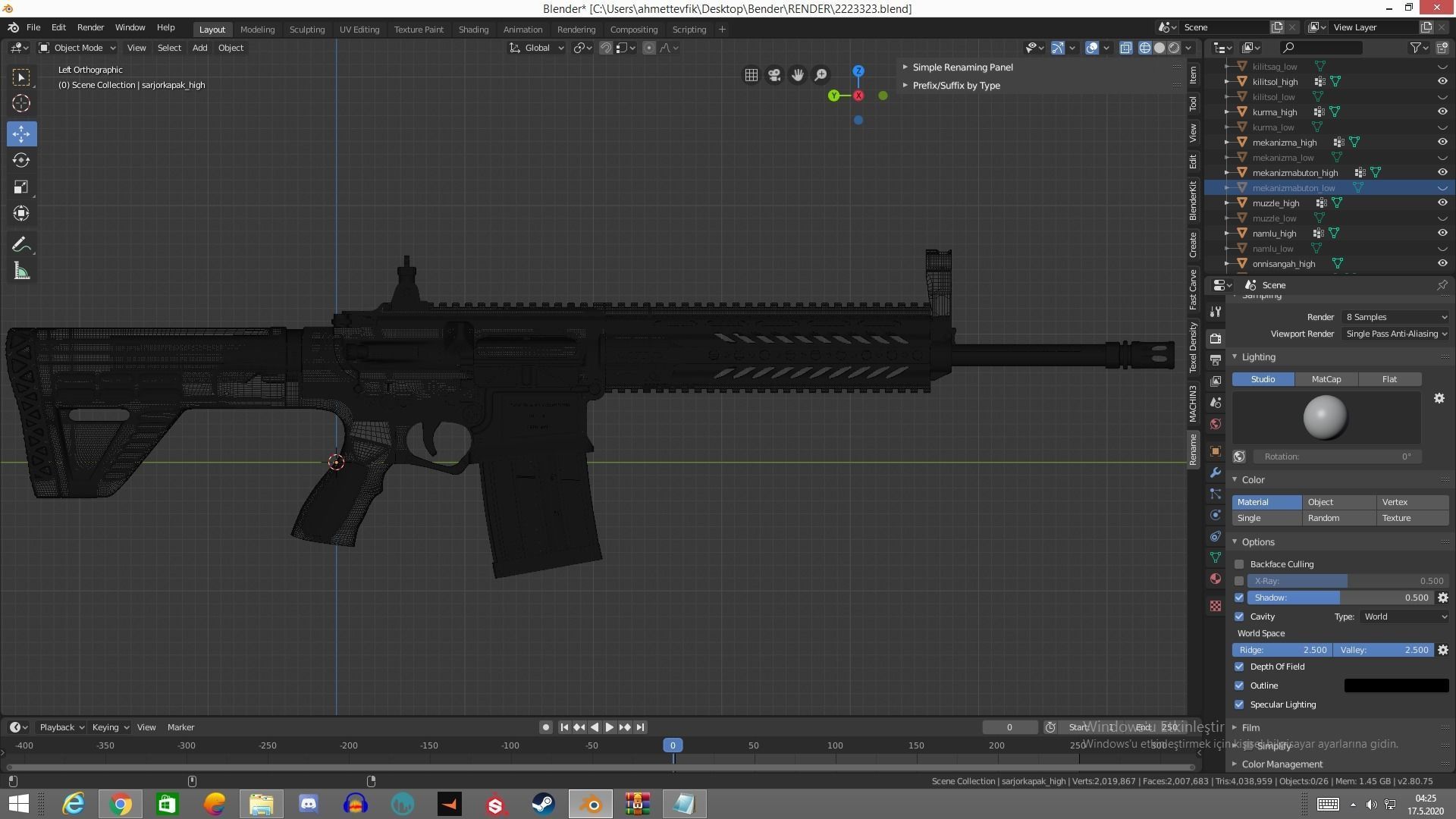Switch to material preview shading

click(x=1174, y=48)
